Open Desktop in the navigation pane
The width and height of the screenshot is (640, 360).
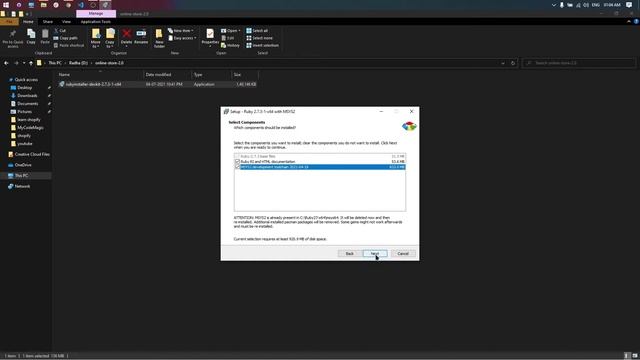(24, 88)
